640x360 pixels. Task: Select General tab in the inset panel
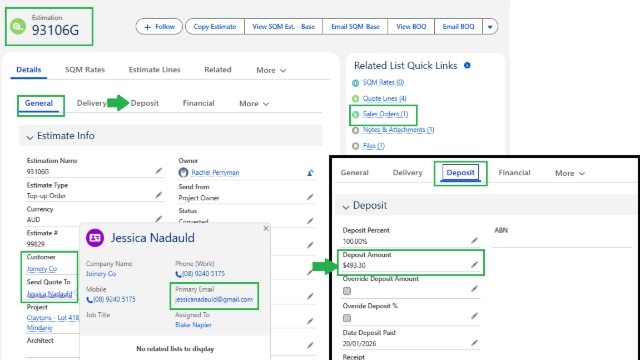tap(354, 173)
